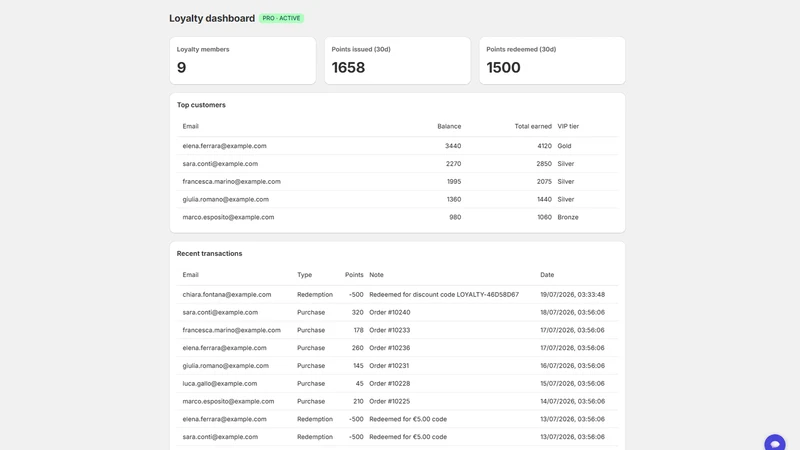Click Order #10228 note
Screen dimensions: 800x450
(x=390, y=384)
